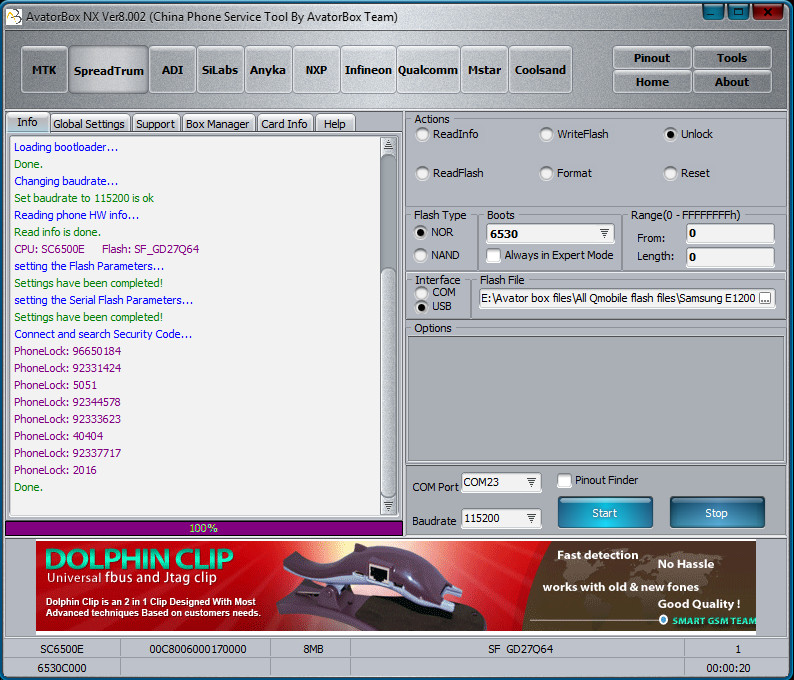Viewport: 794px width, 680px height.
Task: Click status bar timer '00:00:20'
Action: [x=728, y=668]
